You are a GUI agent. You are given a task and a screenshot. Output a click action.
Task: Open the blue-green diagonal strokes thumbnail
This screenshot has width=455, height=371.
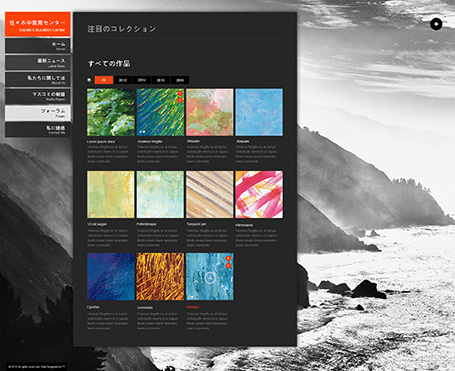160,112
